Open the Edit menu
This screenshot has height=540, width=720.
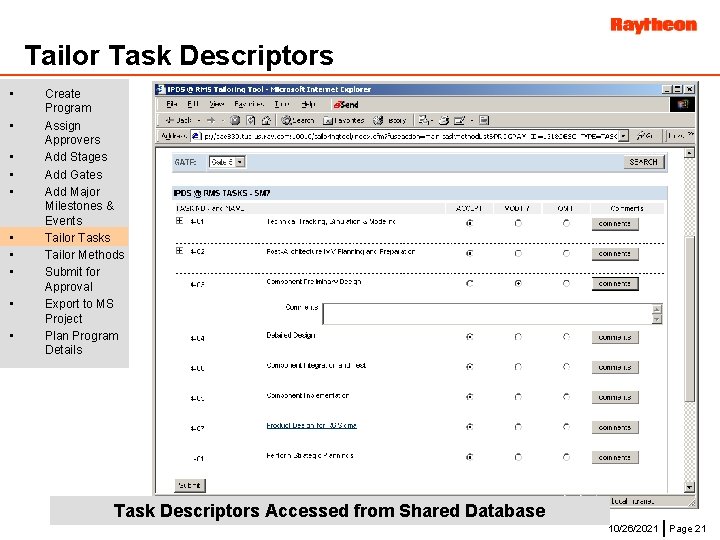193,104
